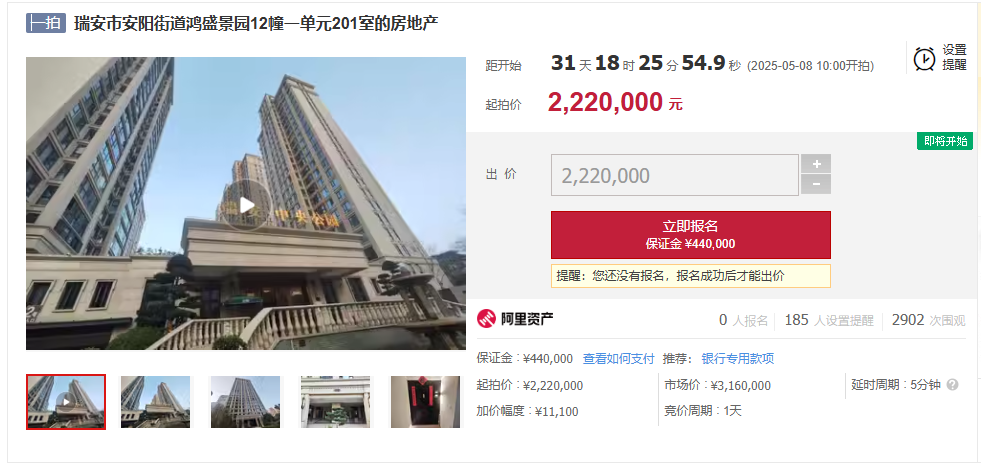Click the green 即将开始 status tag
This screenshot has height=464, width=981.
tap(945, 141)
